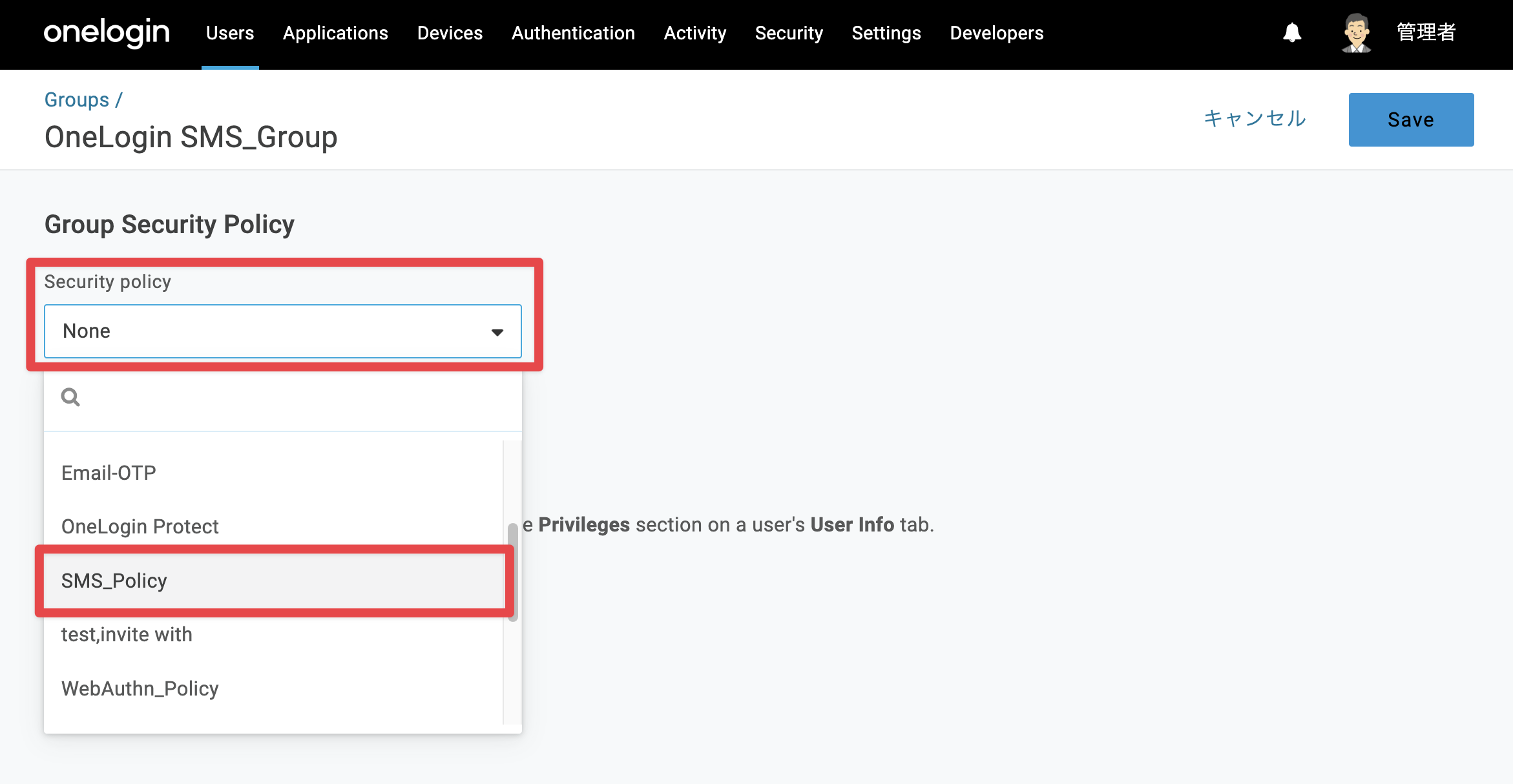Open the Developers menu
Screen dimensions: 1513x784
pyautogui.click(x=997, y=33)
